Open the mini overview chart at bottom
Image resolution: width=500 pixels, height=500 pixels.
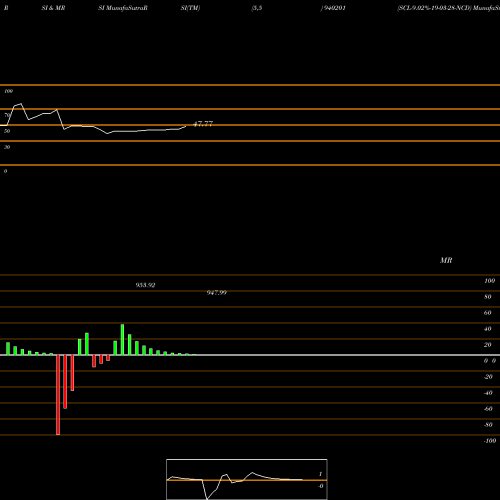tap(247, 479)
